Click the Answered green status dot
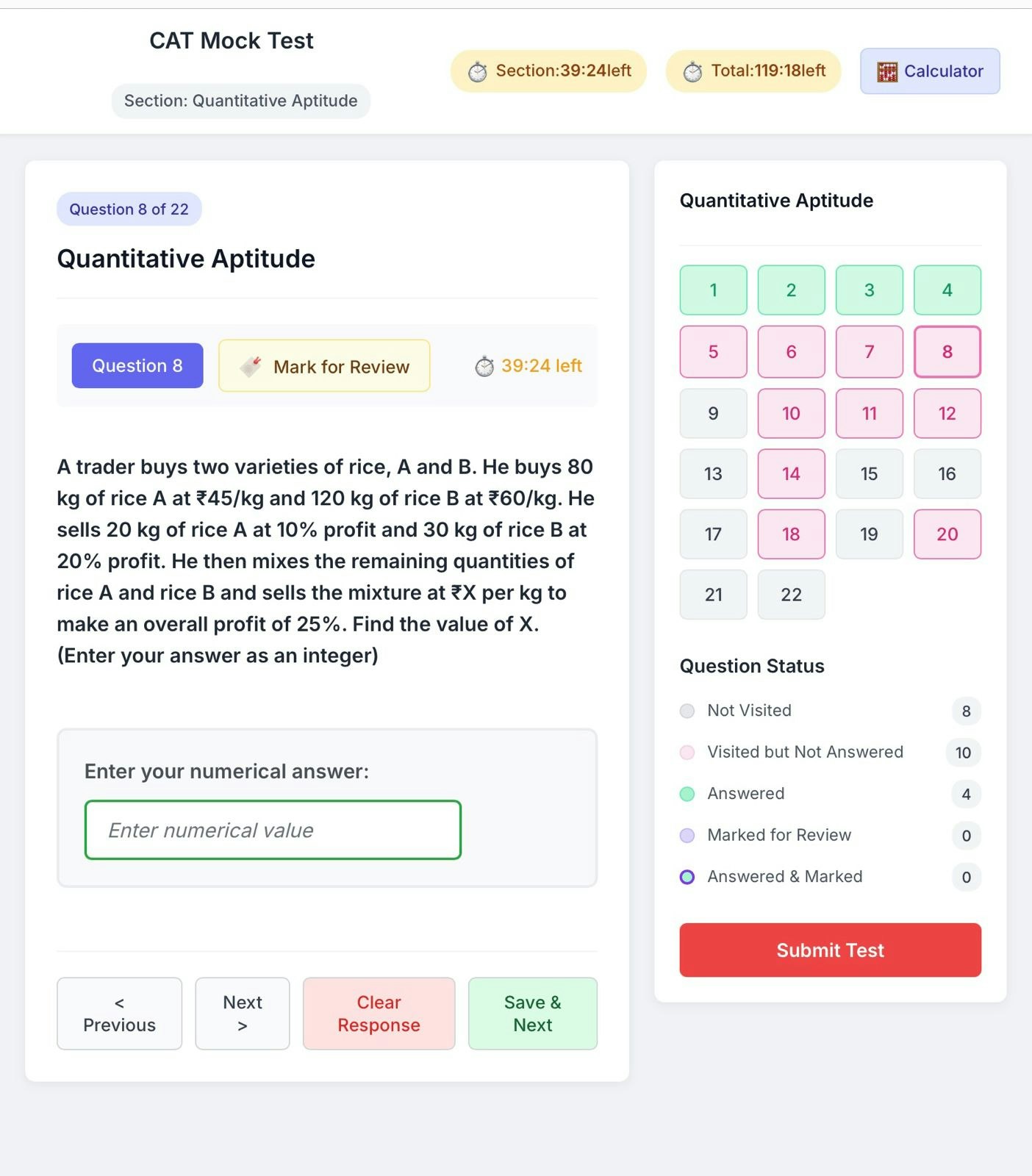 (x=687, y=794)
